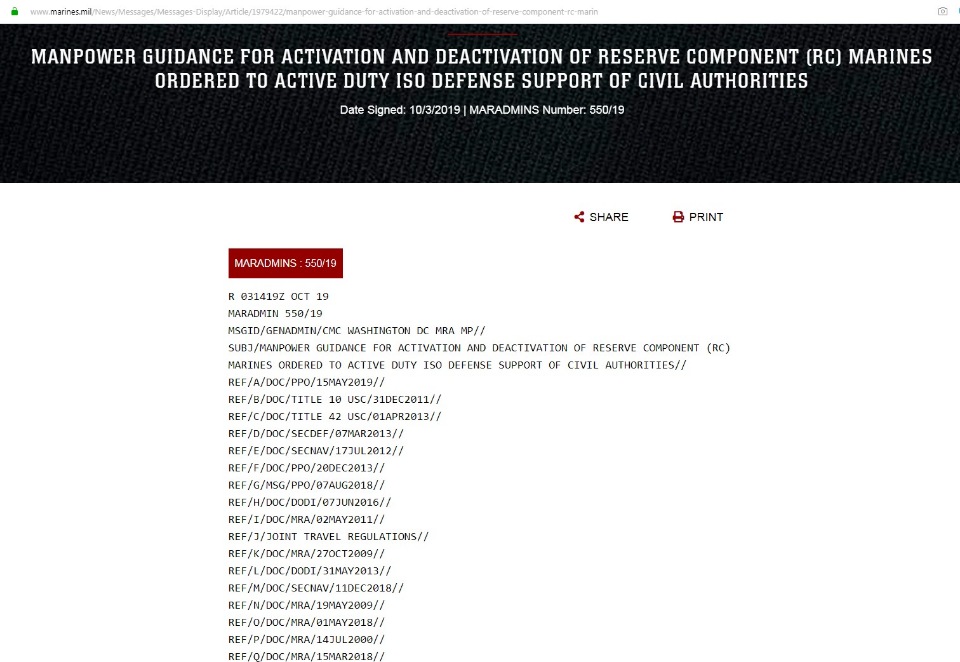
Task: Click REF/N/DOC/MRA/19MAY2009// line
Action: coord(307,605)
